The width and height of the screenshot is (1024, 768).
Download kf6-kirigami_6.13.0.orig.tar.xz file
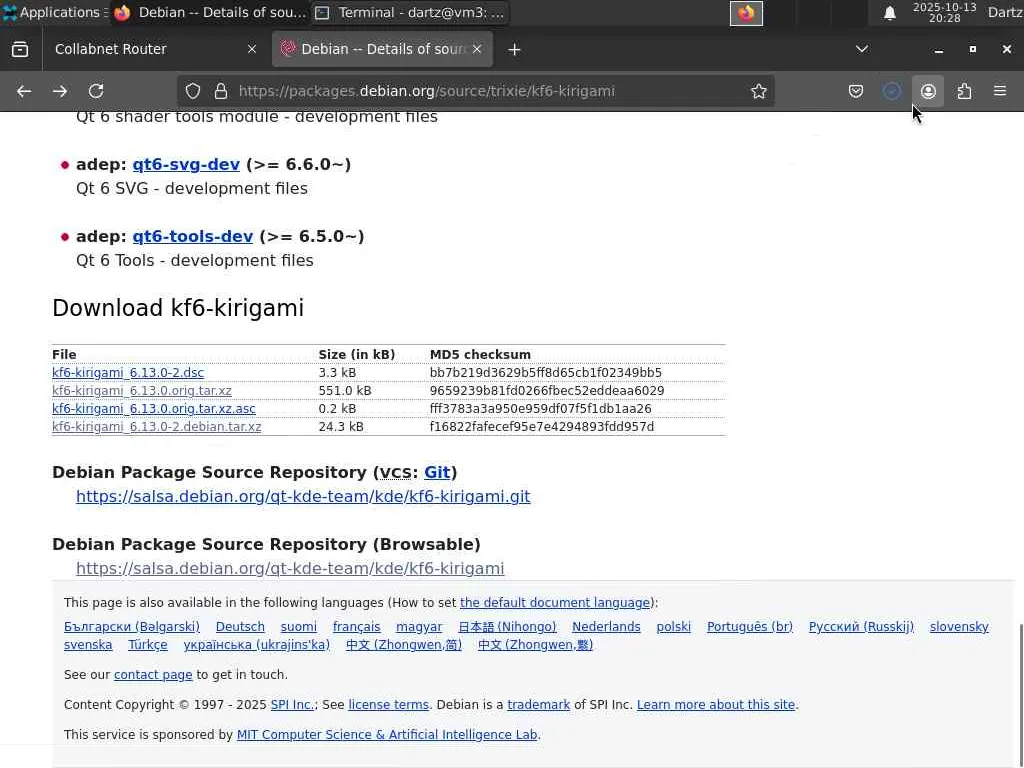pos(142,391)
